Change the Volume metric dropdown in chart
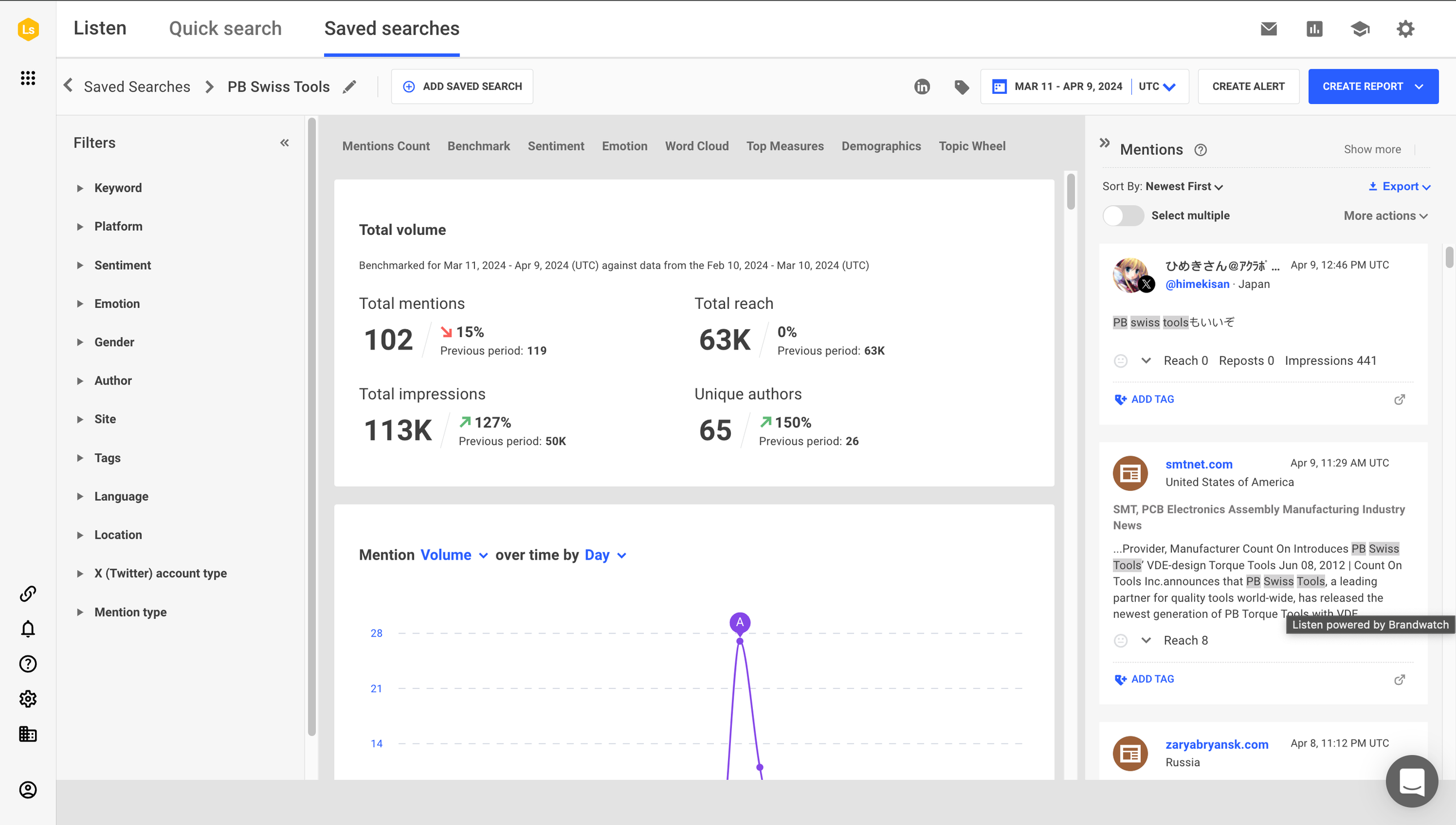The height and width of the screenshot is (825, 1456). 454,555
